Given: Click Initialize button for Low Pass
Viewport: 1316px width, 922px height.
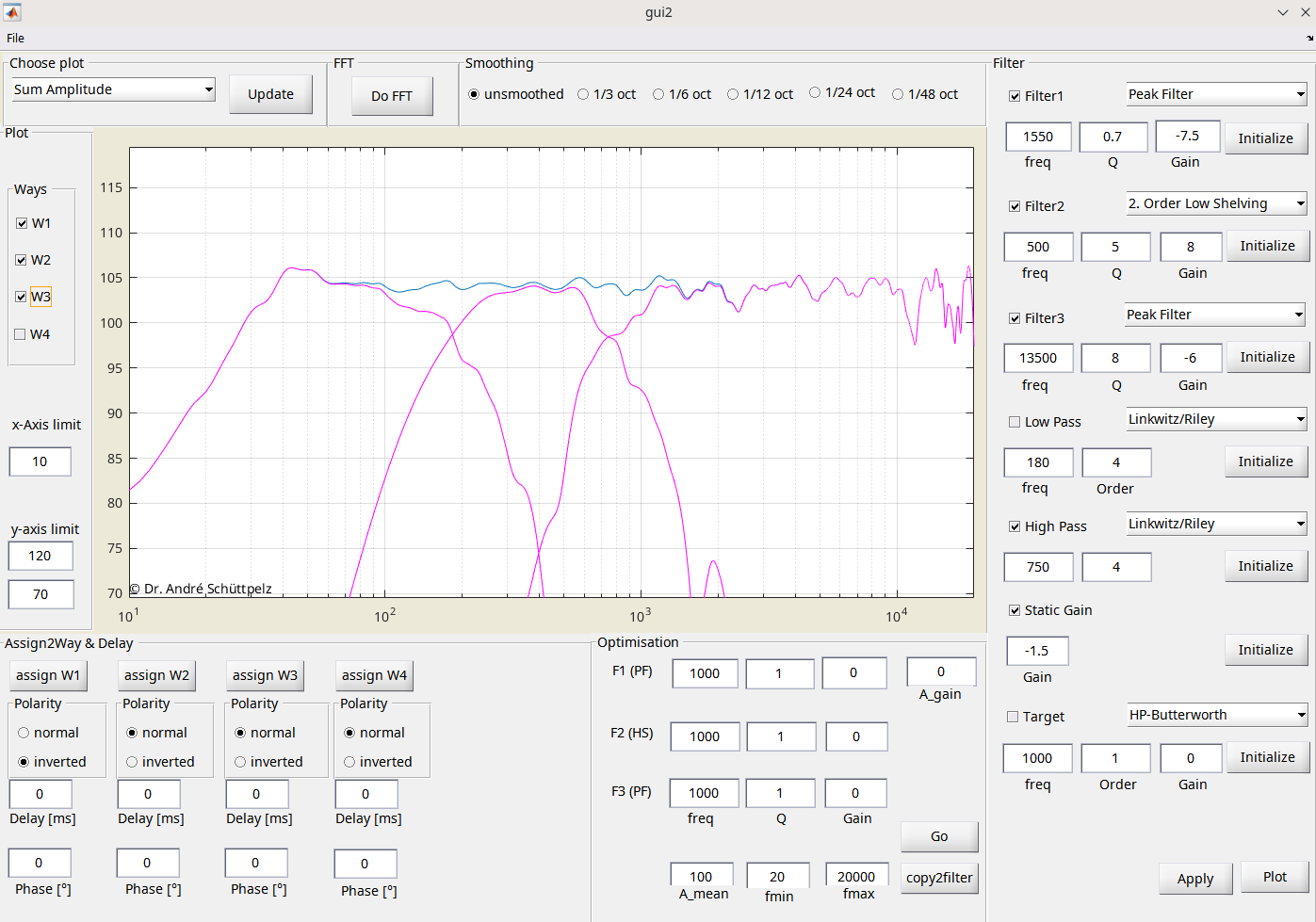Looking at the screenshot, I should click(x=1265, y=461).
